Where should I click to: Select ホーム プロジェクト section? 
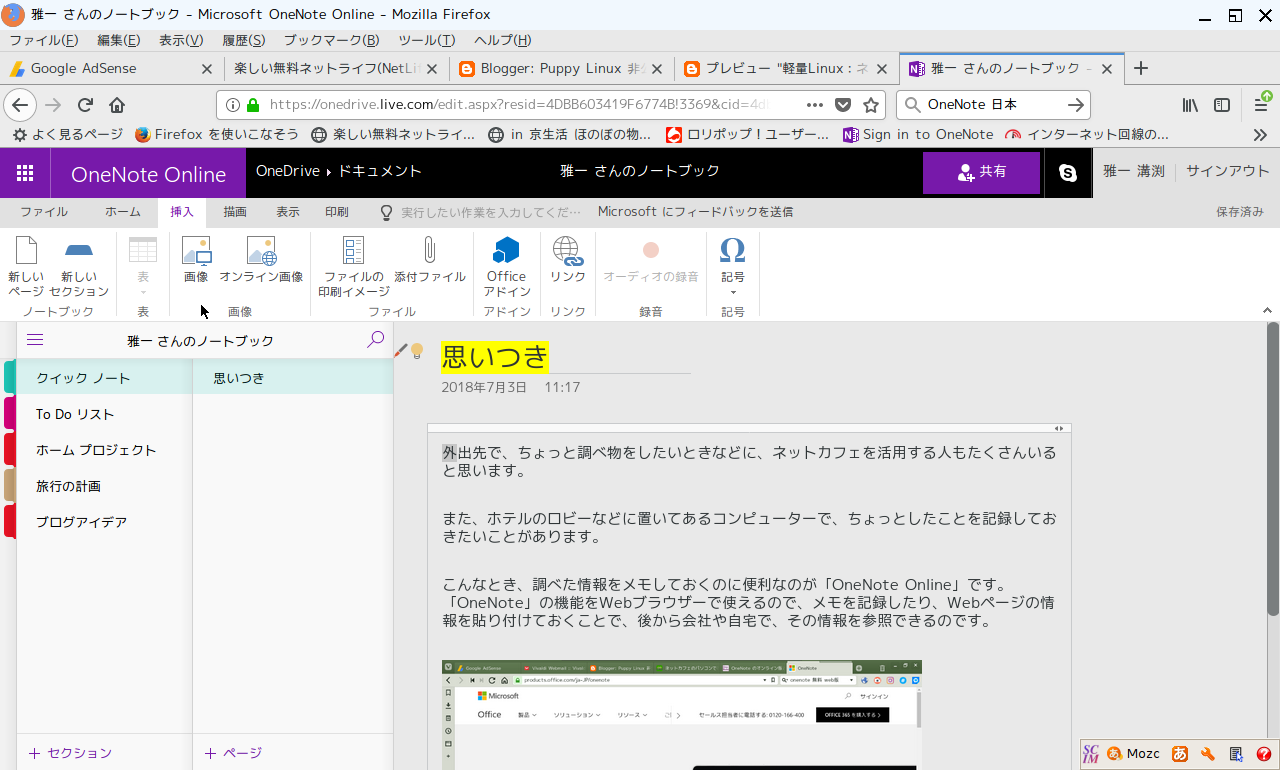104,450
